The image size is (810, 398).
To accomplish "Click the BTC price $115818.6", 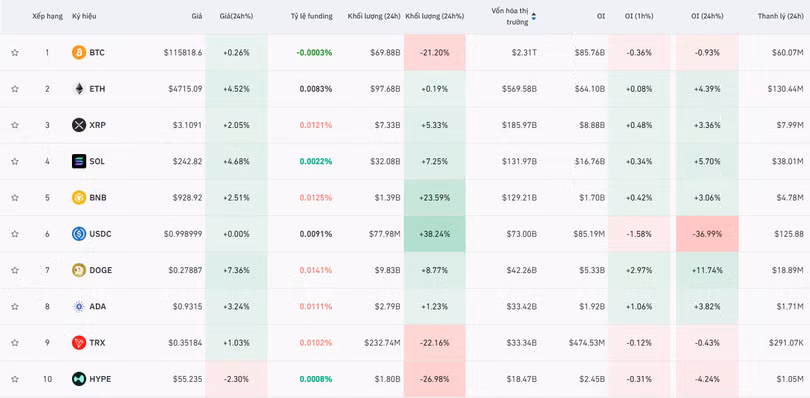I will 183,53.
